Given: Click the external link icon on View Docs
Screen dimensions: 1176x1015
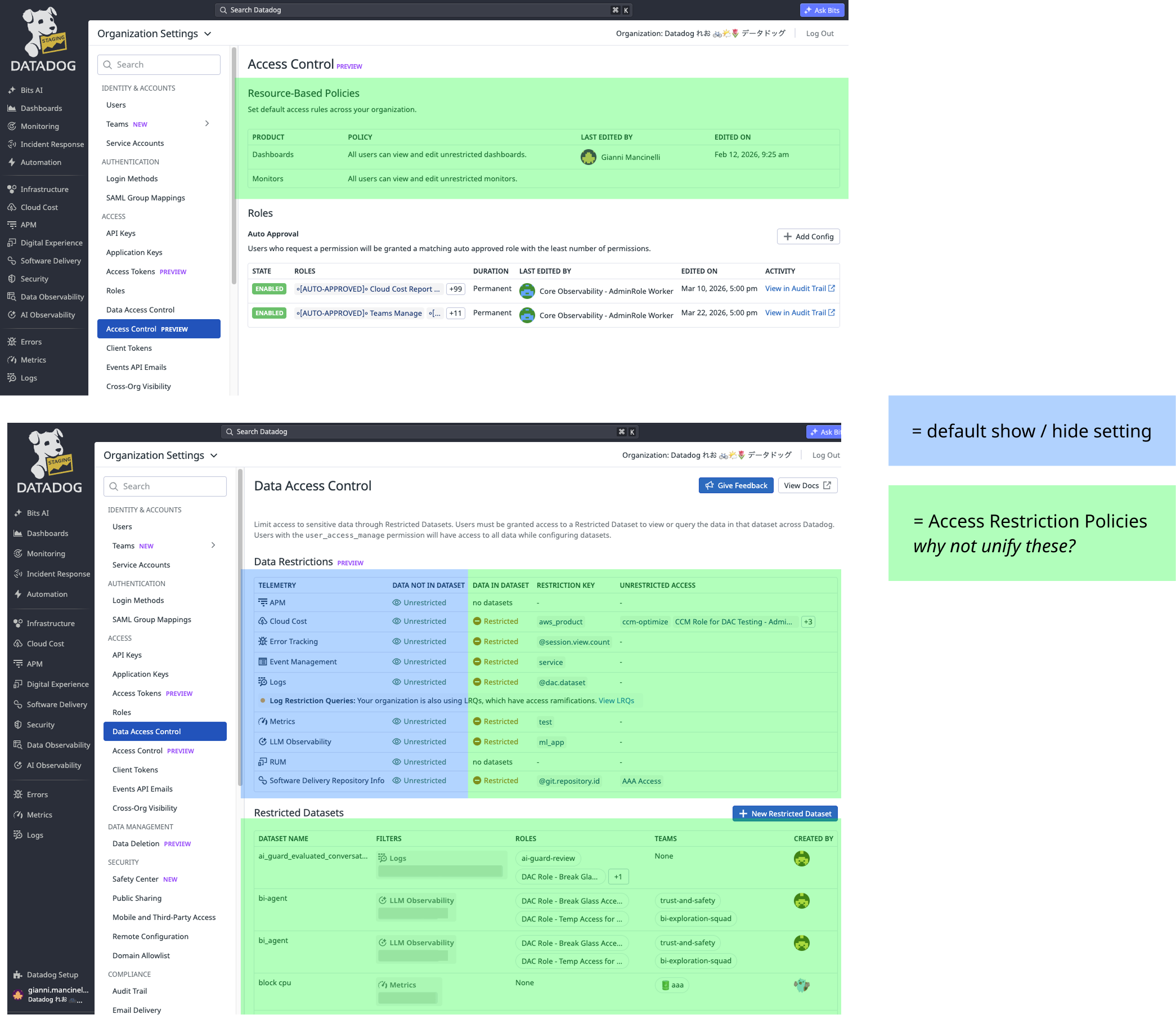Looking at the screenshot, I should (827, 485).
